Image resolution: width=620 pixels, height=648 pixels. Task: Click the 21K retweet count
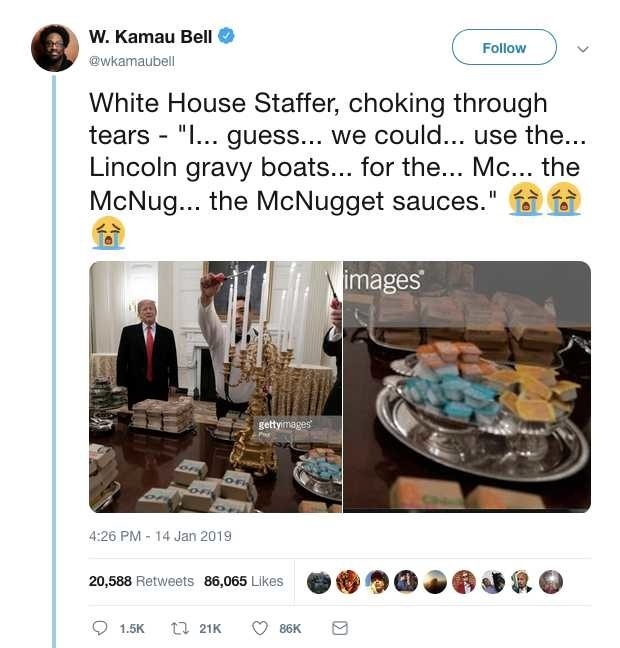(x=210, y=628)
